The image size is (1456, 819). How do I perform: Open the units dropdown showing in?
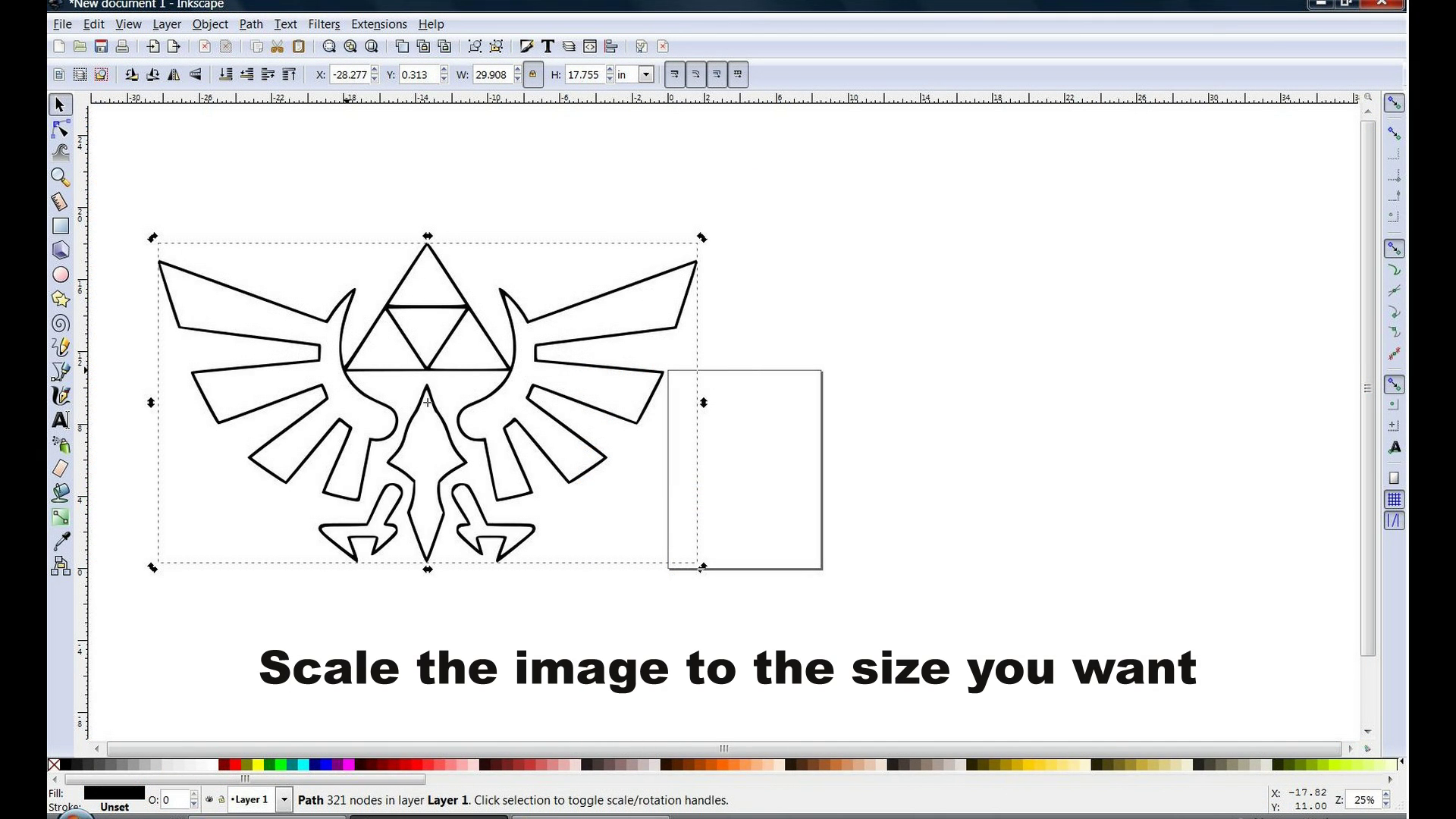[x=646, y=74]
